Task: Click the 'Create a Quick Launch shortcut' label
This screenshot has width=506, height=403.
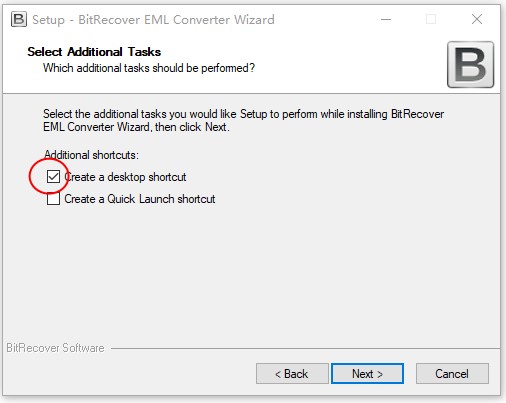Action: point(140,199)
